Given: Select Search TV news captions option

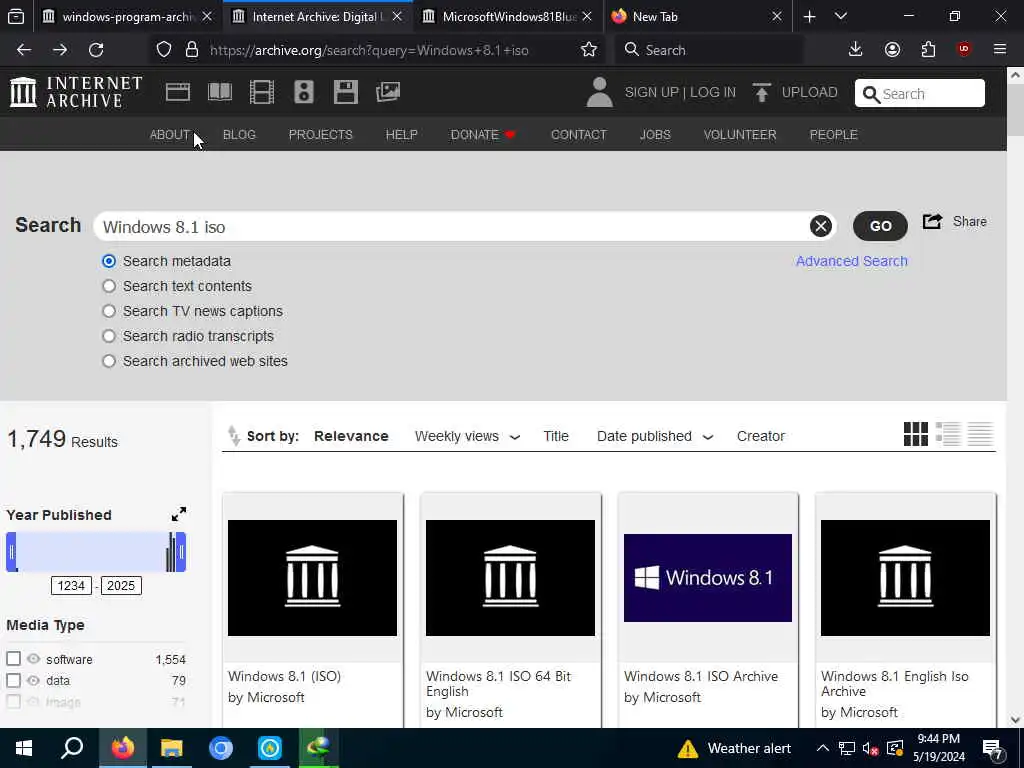Looking at the screenshot, I should pyautogui.click(x=109, y=311).
